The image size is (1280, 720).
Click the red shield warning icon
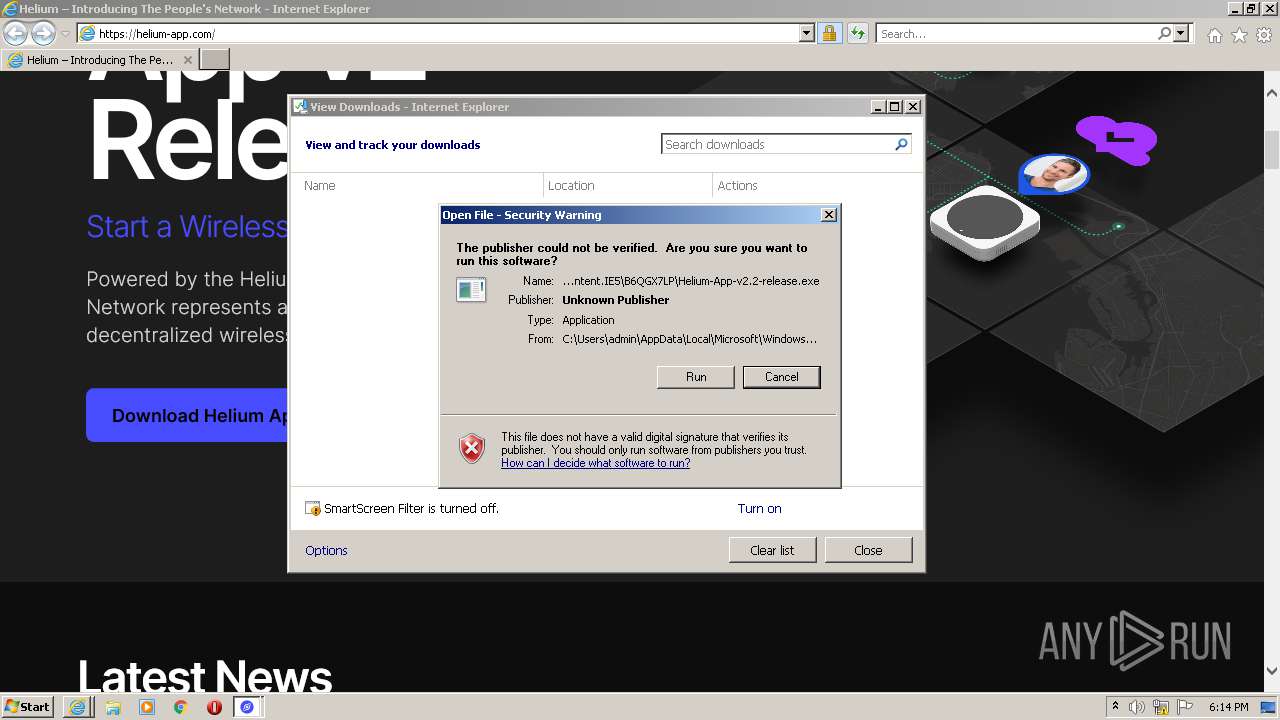point(472,448)
